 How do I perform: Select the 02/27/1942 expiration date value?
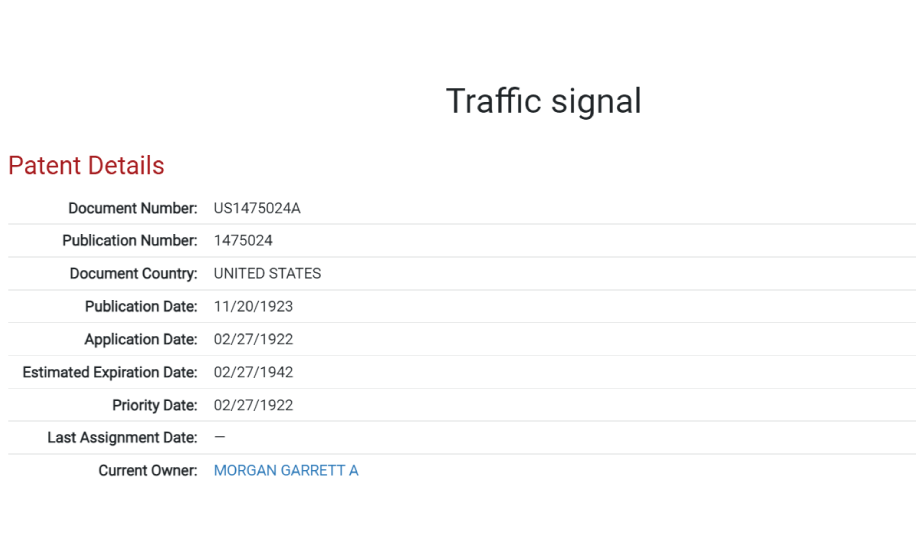click(x=254, y=373)
